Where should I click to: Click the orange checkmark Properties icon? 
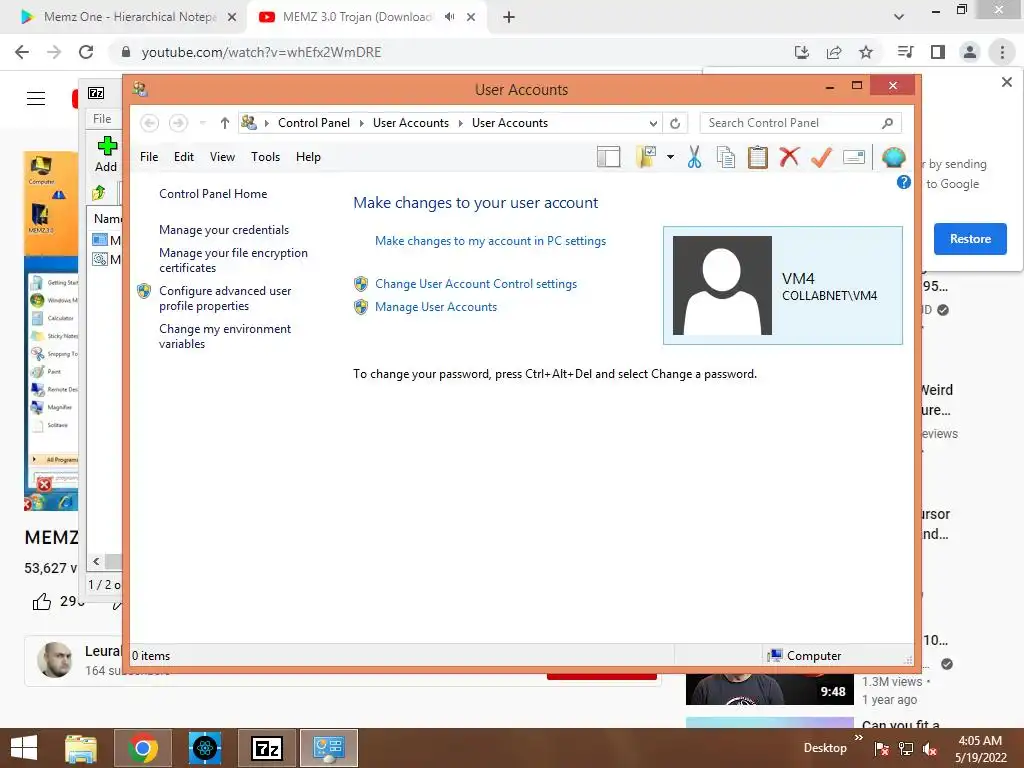click(x=821, y=157)
